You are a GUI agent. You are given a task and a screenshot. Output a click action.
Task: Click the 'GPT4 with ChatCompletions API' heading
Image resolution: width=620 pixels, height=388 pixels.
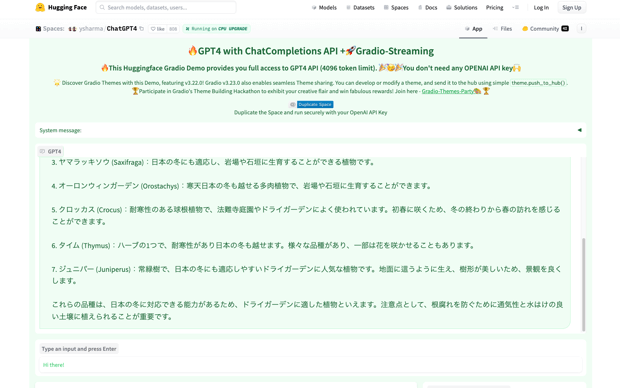311,51
